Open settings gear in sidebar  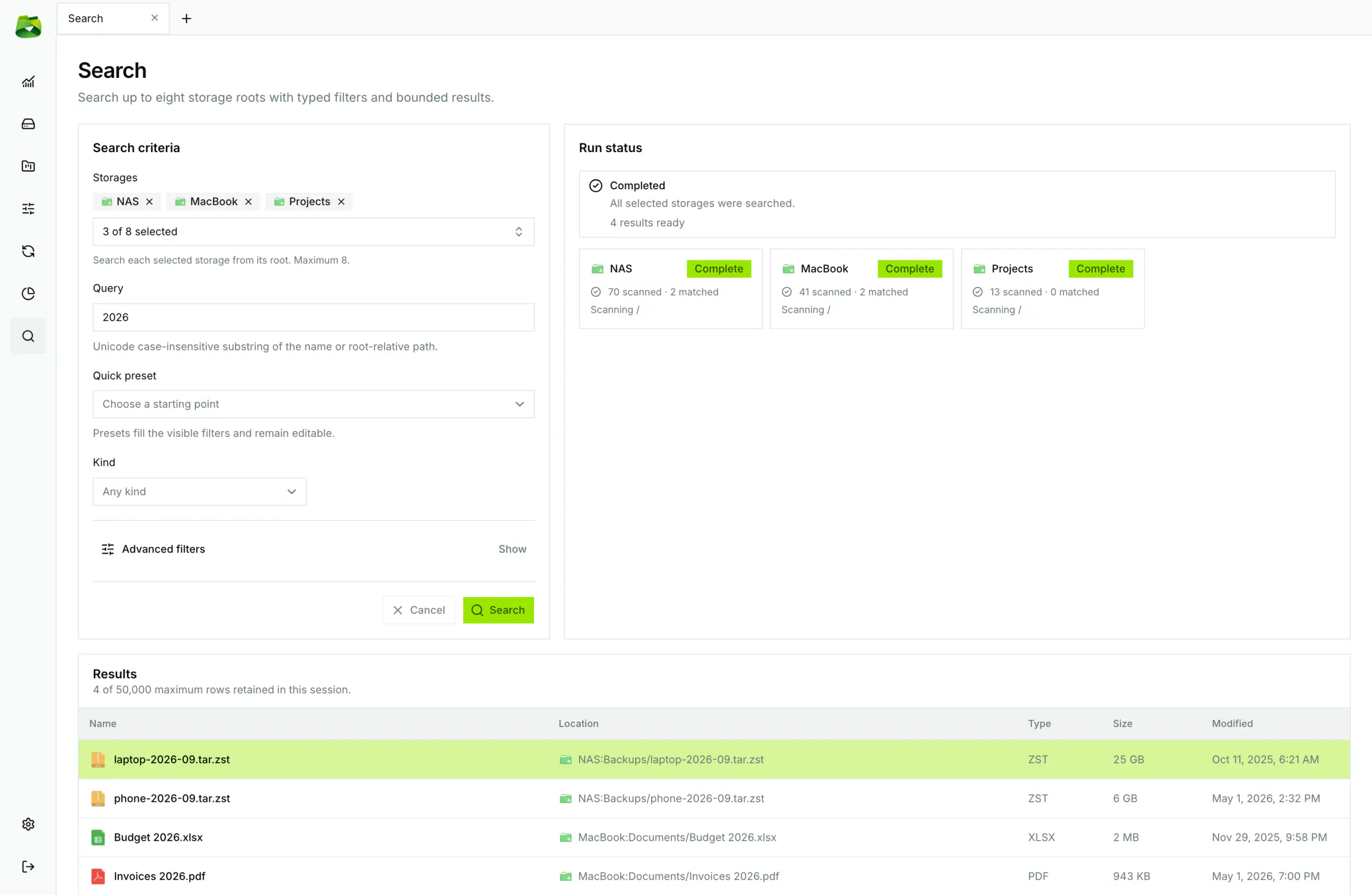tap(28, 824)
